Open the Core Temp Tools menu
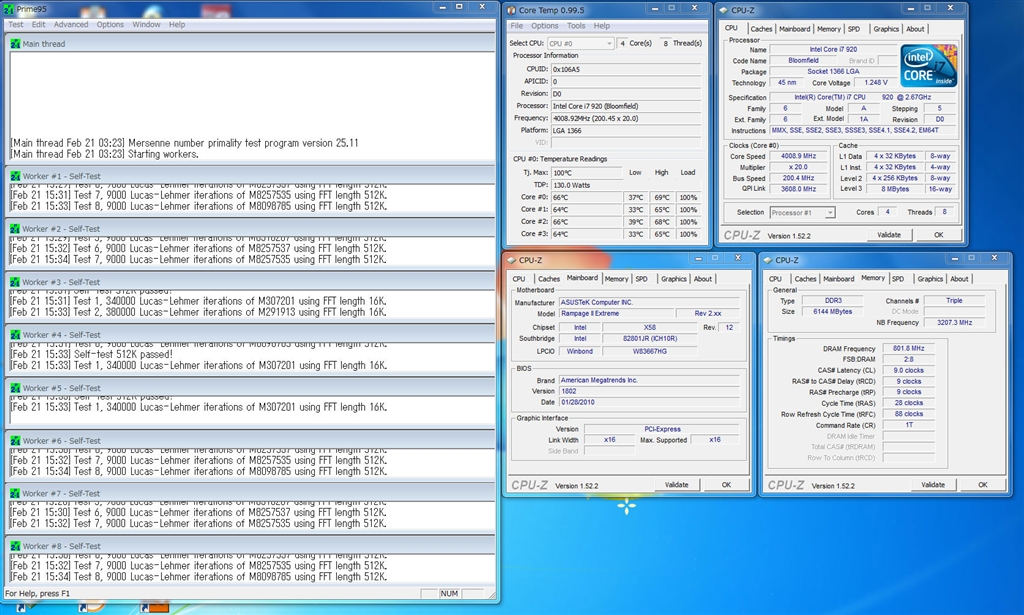 click(576, 26)
